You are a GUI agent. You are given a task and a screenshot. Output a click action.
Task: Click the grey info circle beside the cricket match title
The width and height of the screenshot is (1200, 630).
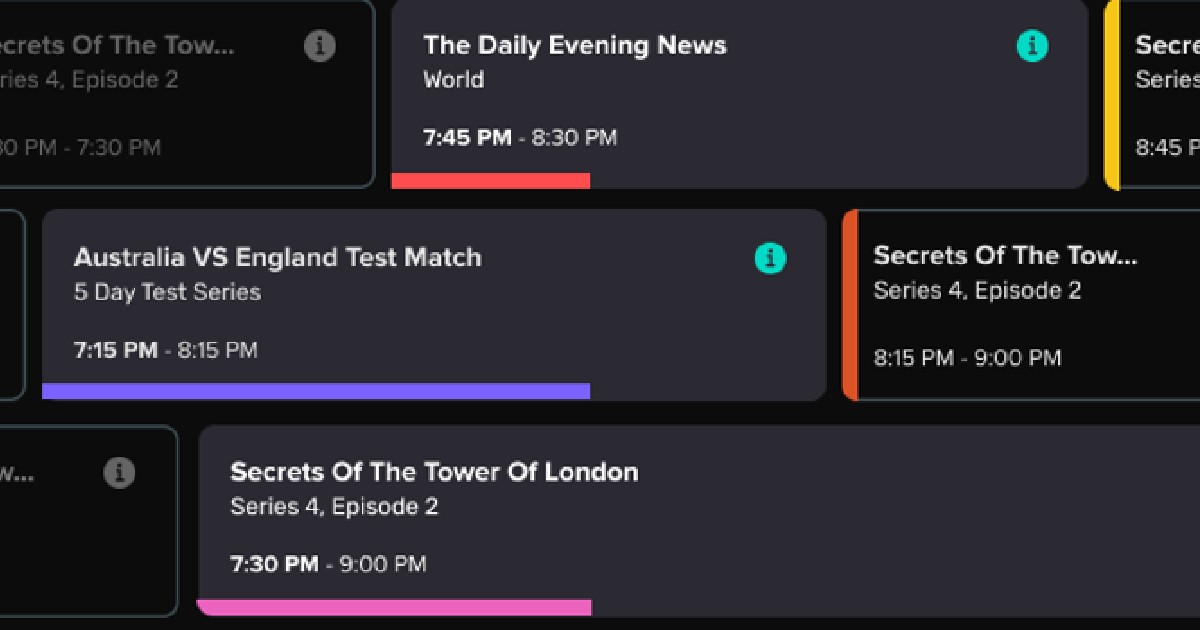[769, 258]
